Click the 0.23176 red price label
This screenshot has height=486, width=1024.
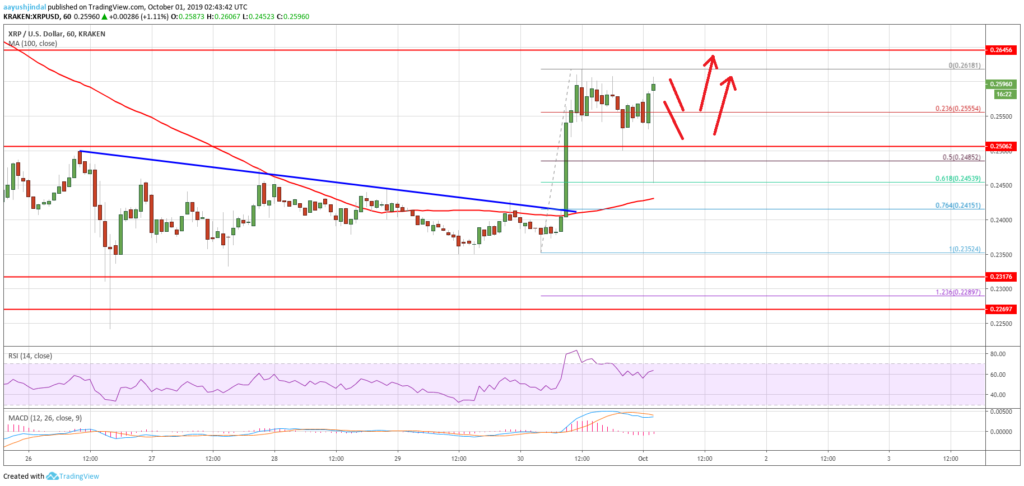click(x=1004, y=276)
